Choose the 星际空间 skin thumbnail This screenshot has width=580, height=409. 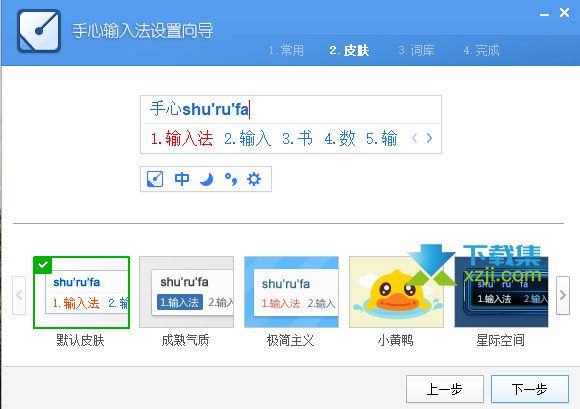tap(502, 292)
